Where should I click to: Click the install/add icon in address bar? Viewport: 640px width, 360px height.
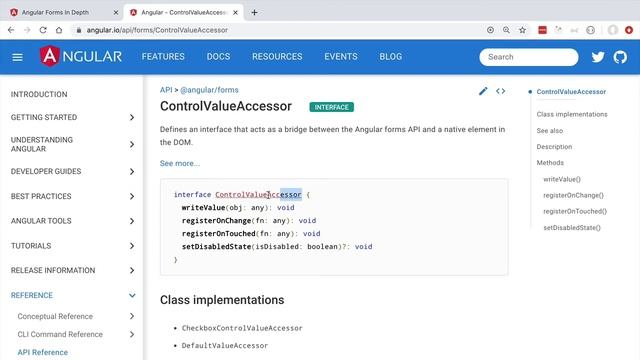point(490,30)
